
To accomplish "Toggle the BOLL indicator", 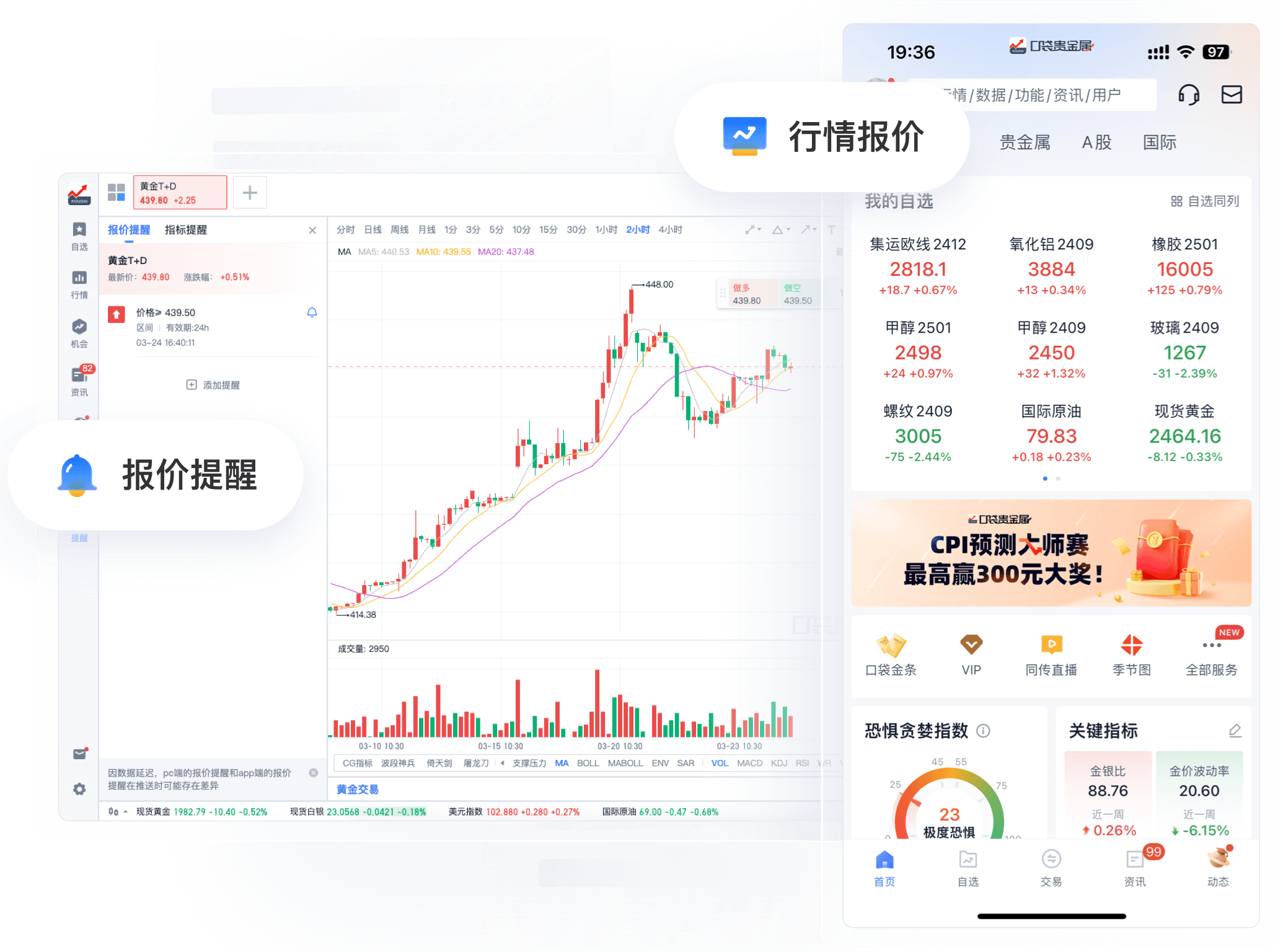I will click(x=588, y=763).
